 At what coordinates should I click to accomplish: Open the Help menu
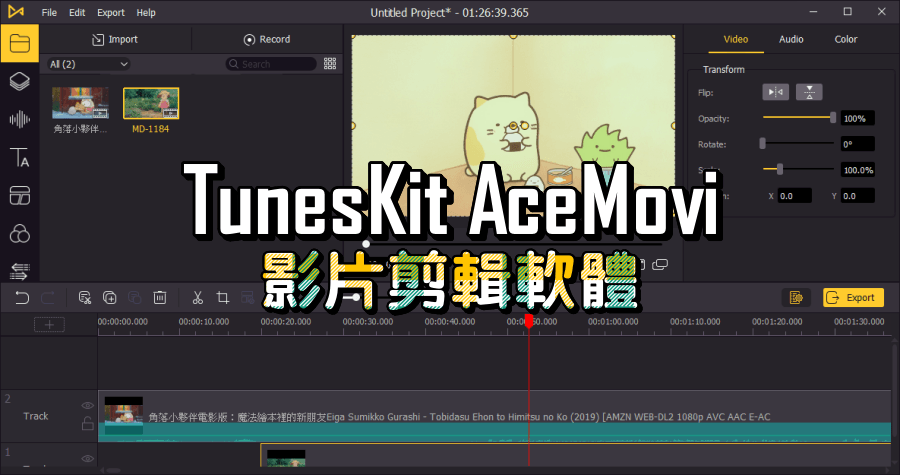pos(146,12)
